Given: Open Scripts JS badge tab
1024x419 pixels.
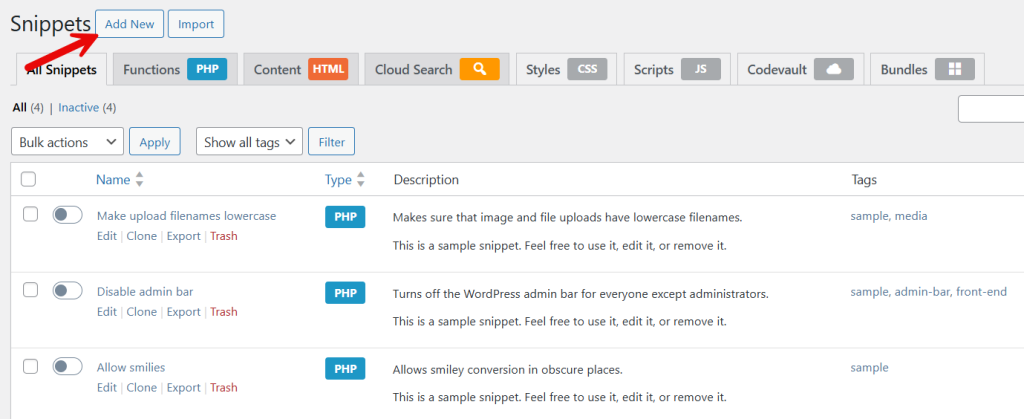Looking at the screenshot, I should coord(701,70).
